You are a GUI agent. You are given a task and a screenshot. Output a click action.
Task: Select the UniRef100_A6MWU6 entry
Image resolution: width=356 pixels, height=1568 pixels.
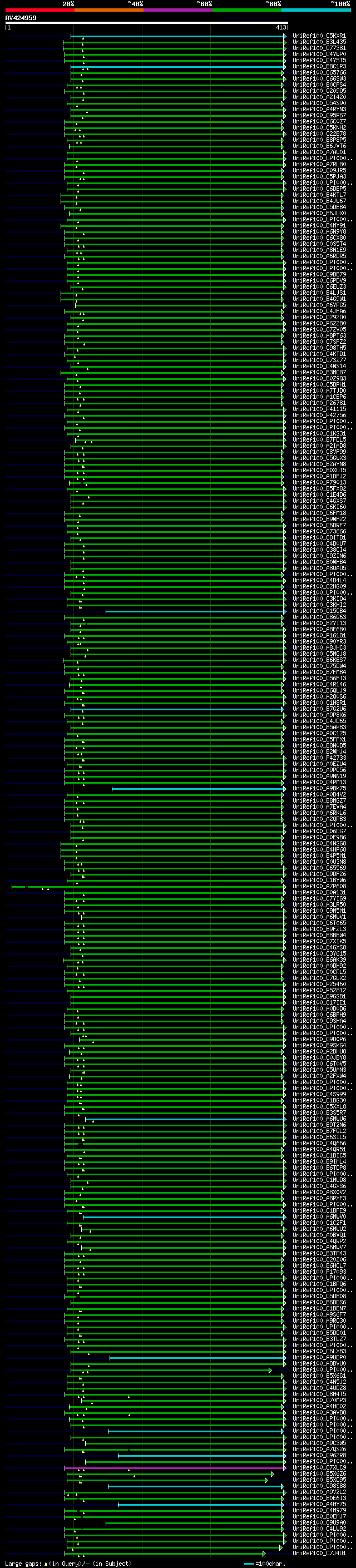click(319, 1119)
